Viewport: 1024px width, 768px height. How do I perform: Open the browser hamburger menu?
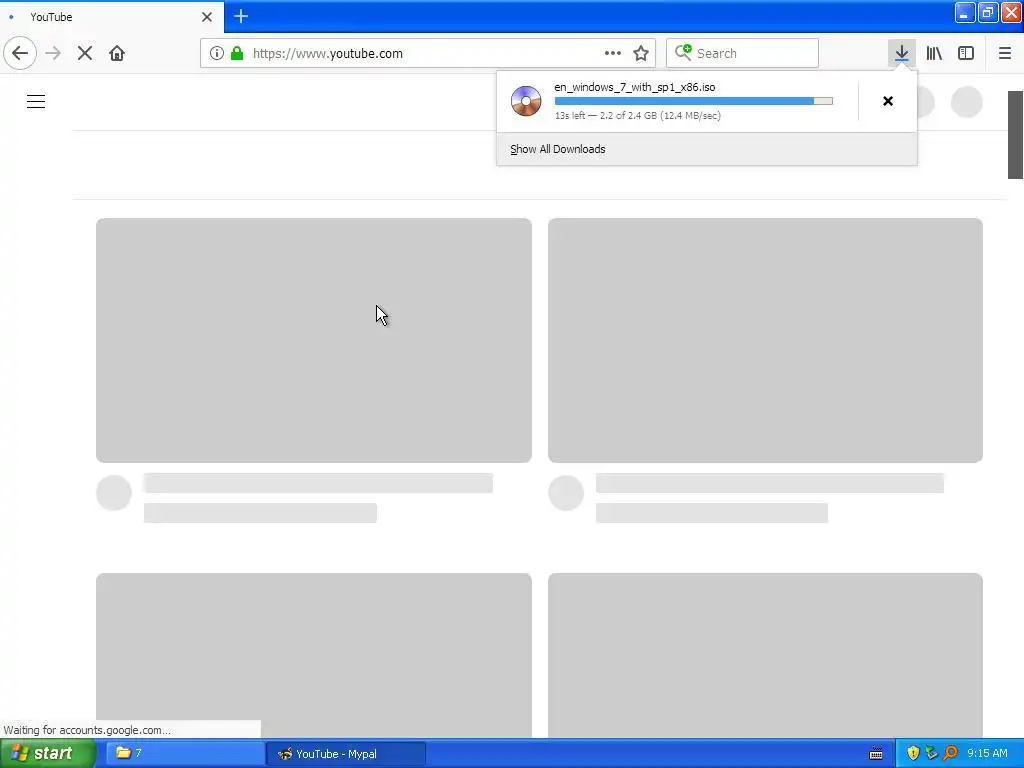click(1005, 53)
